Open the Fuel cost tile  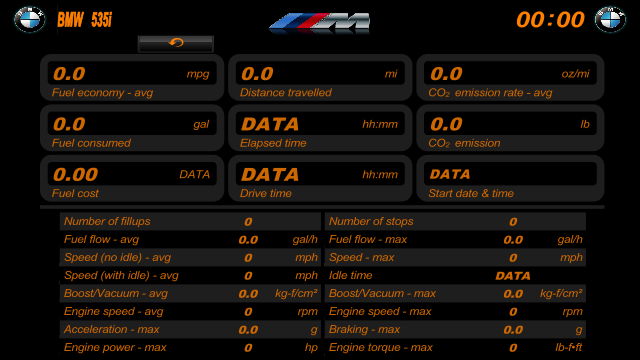(x=132, y=178)
